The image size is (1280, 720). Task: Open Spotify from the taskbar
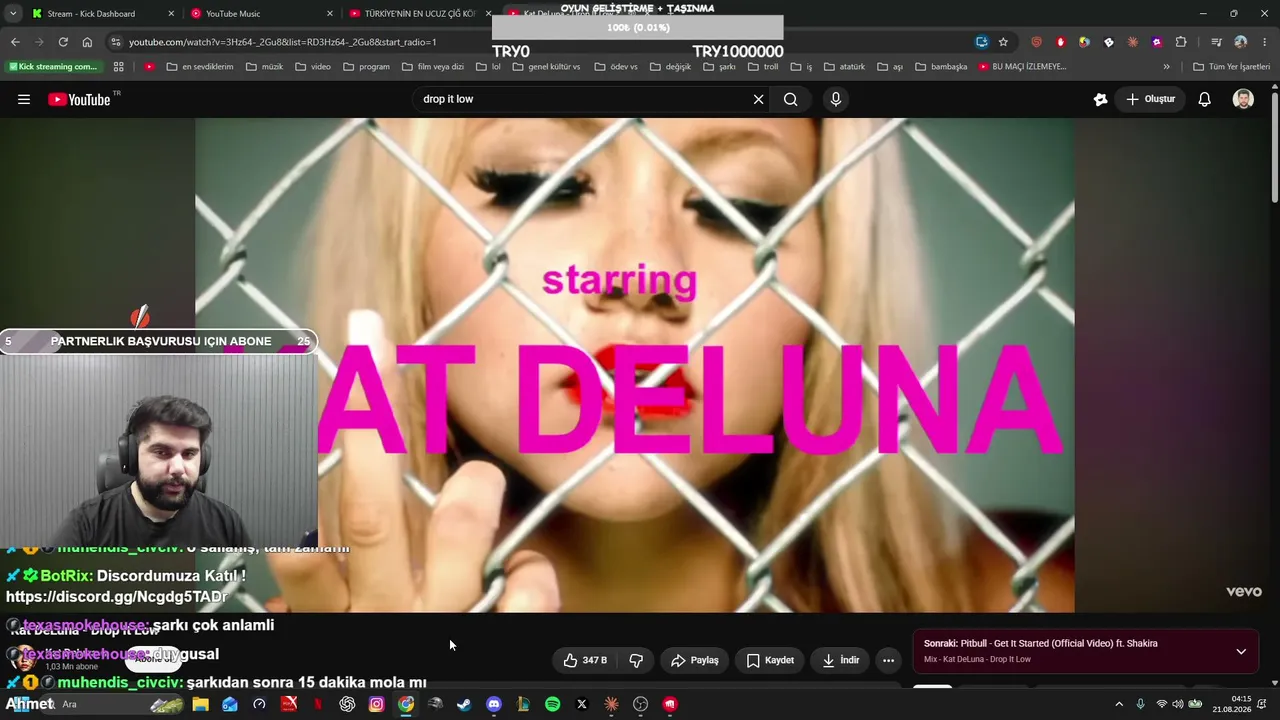pyautogui.click(x=553, y=704)
